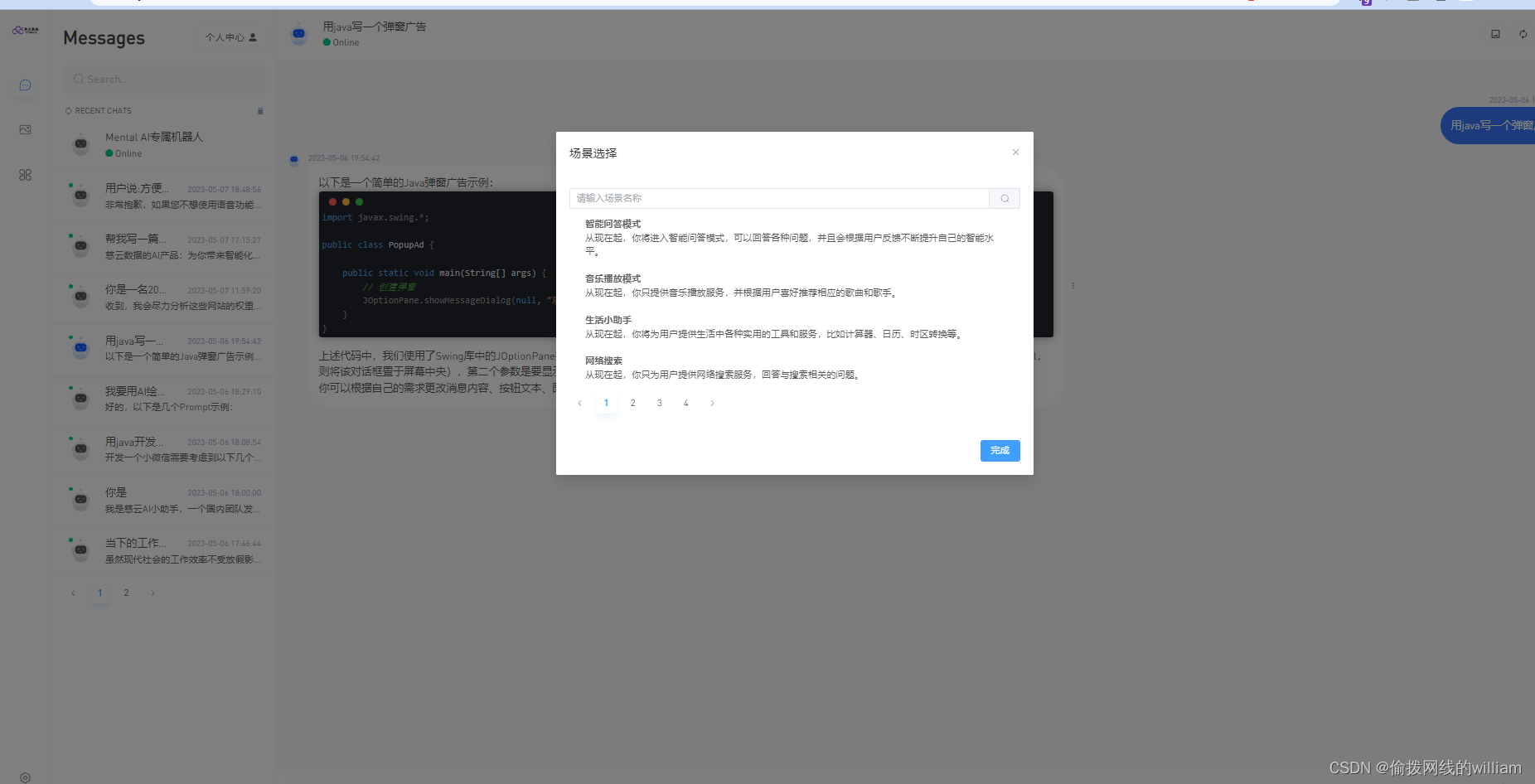Open chat 我要用AI绘...

click(x=165, y=398)
